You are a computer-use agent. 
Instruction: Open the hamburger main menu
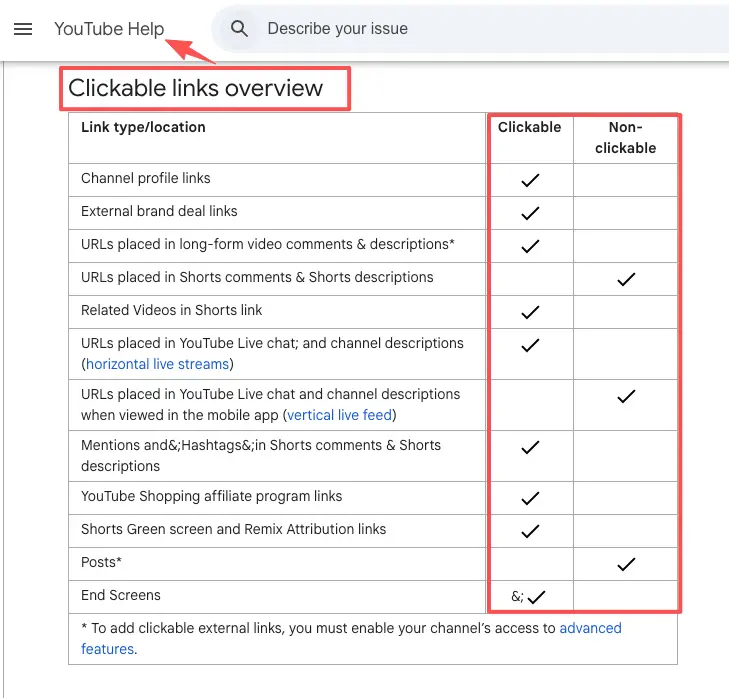(23, 29)
